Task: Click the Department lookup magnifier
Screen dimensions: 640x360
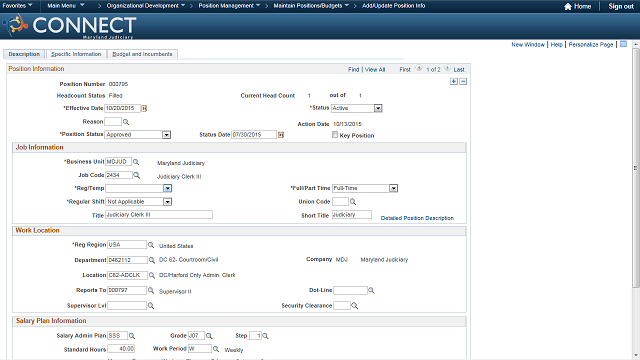Action: 151,260
